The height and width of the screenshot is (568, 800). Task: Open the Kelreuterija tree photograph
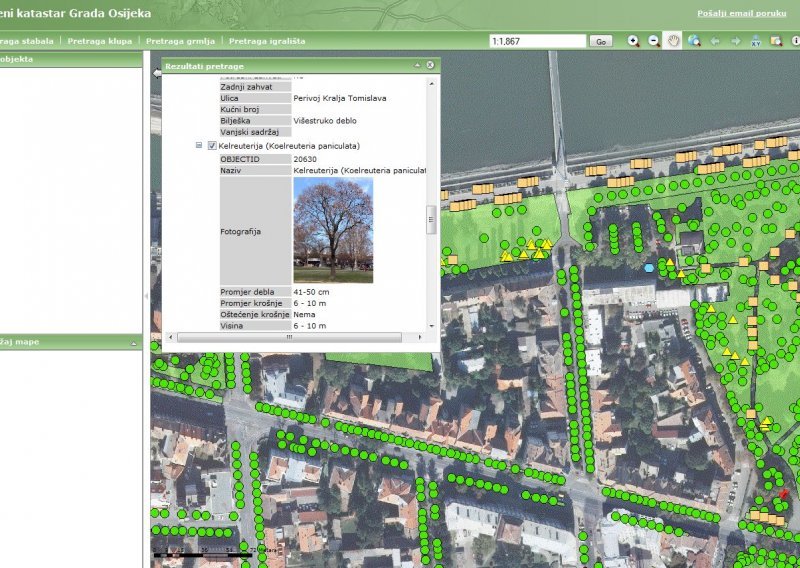pos(333,230)
